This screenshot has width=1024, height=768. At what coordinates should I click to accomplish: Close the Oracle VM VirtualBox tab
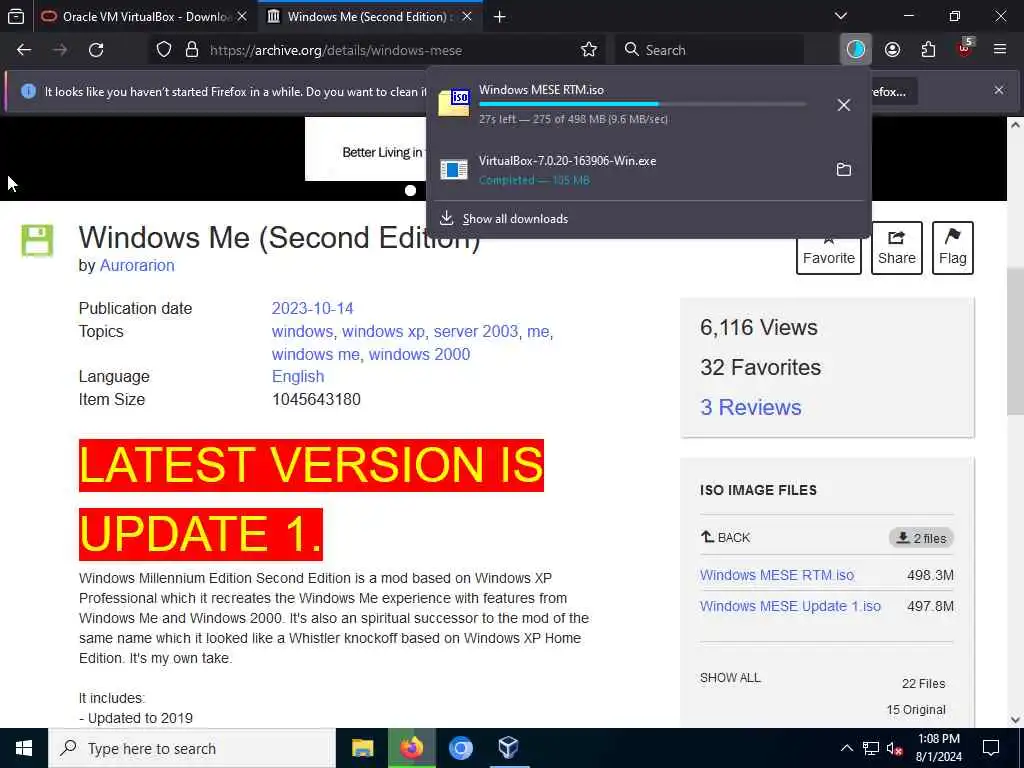[242, 16]
